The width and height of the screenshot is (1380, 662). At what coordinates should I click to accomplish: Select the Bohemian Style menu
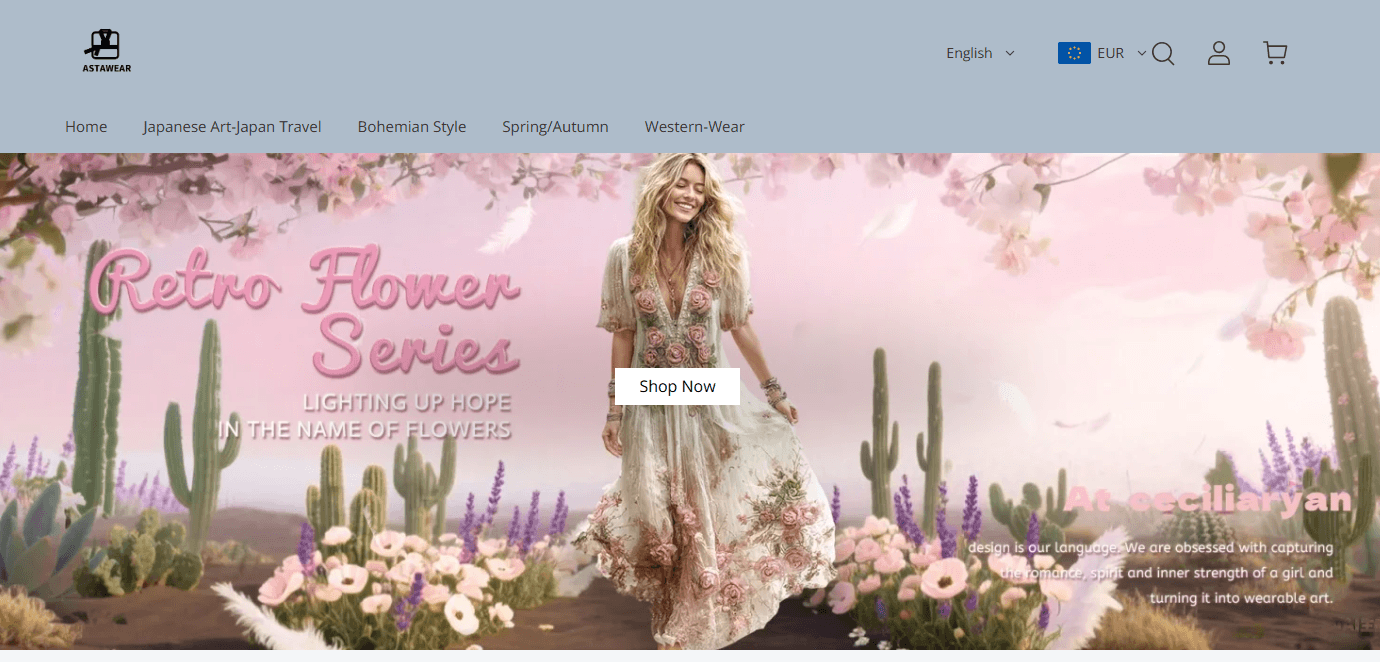(412, 126)
